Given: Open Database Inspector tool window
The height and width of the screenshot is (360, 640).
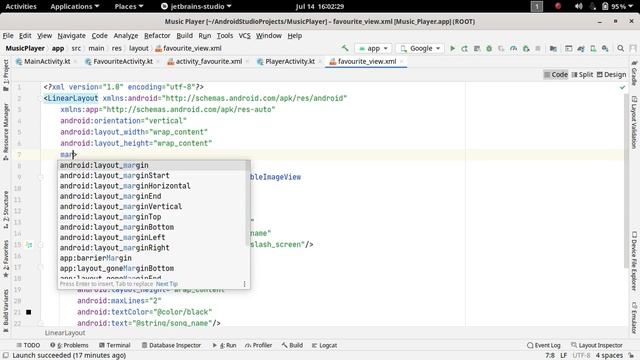Looking at the screenshot, I should click(x=171, y=345).
